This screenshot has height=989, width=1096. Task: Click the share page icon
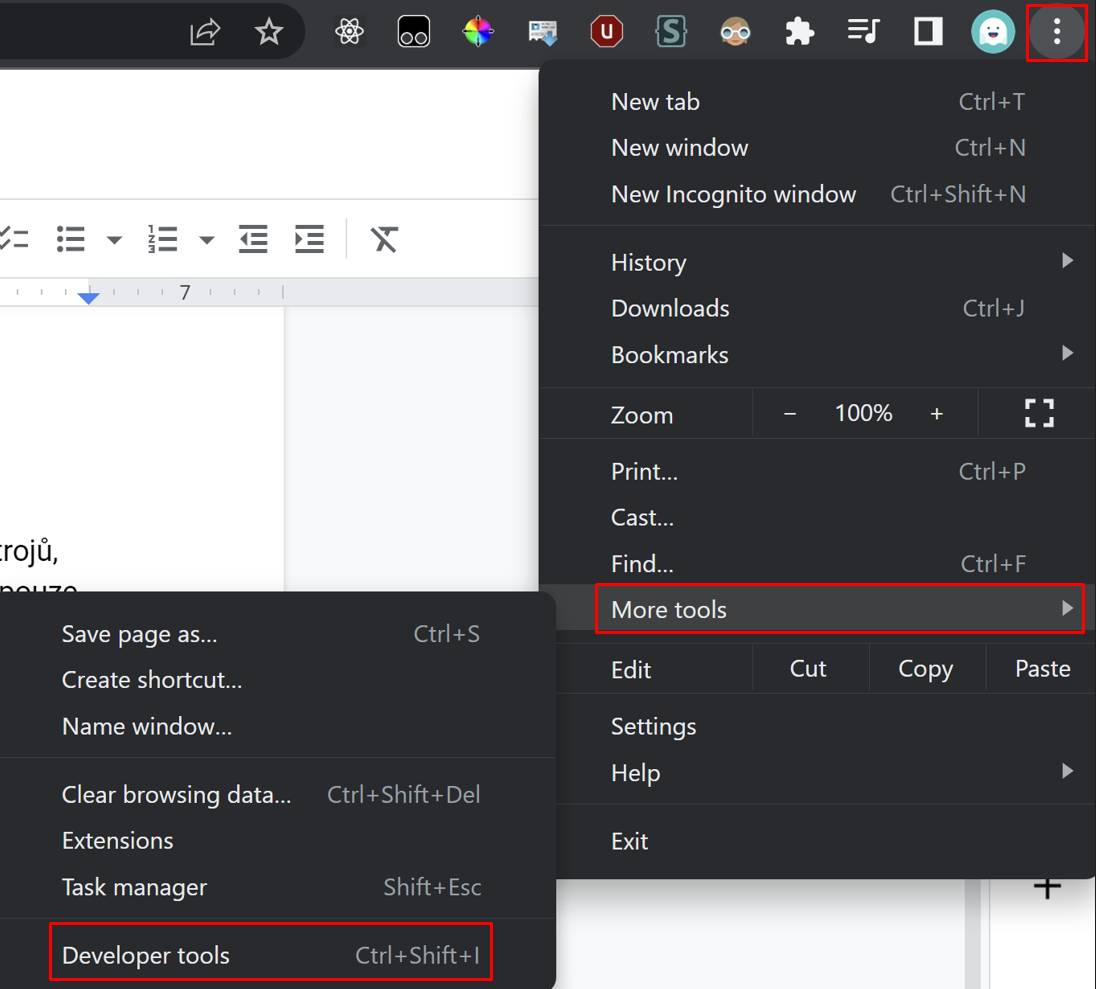(x=205, y=33)
